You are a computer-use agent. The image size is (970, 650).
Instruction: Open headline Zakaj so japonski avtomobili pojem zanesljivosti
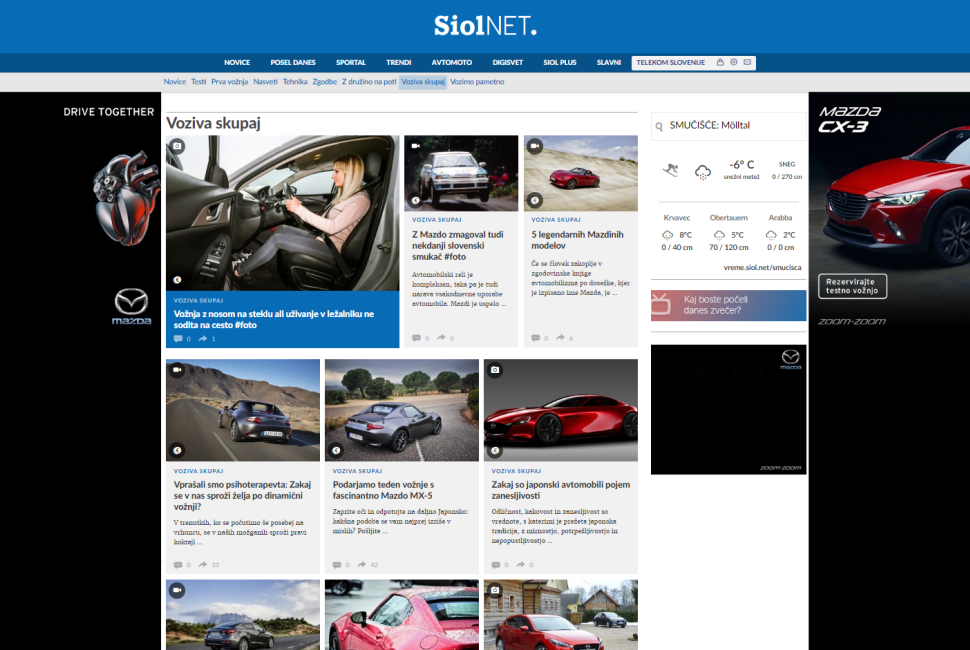point(560,490)
